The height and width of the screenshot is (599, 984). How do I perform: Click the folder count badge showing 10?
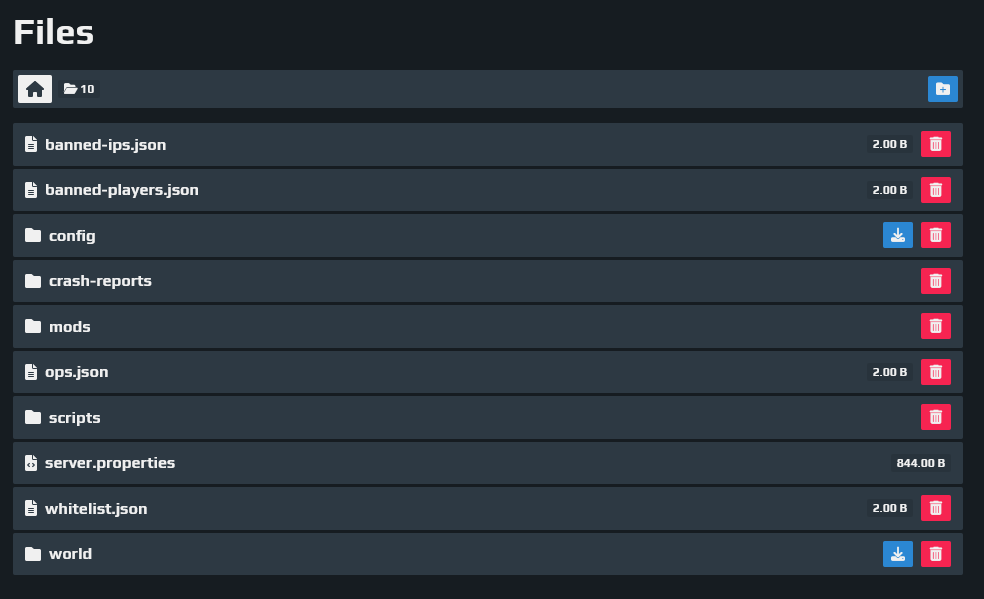point(79,89)
